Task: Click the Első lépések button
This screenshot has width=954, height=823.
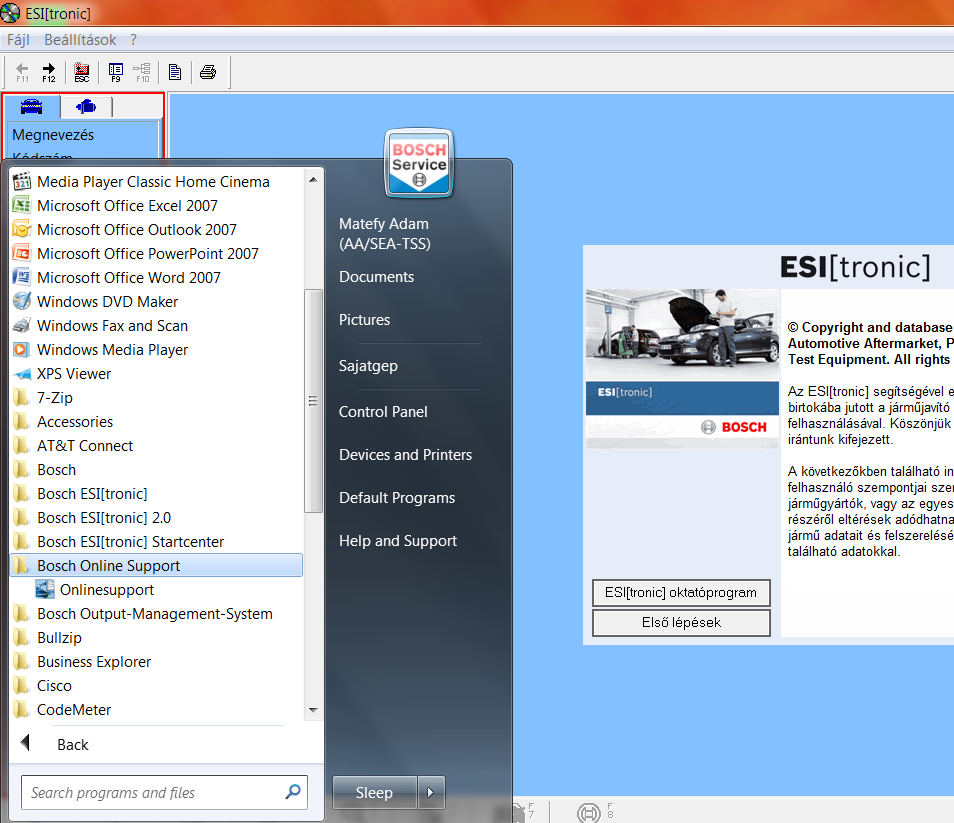Action: coord(681,622)
